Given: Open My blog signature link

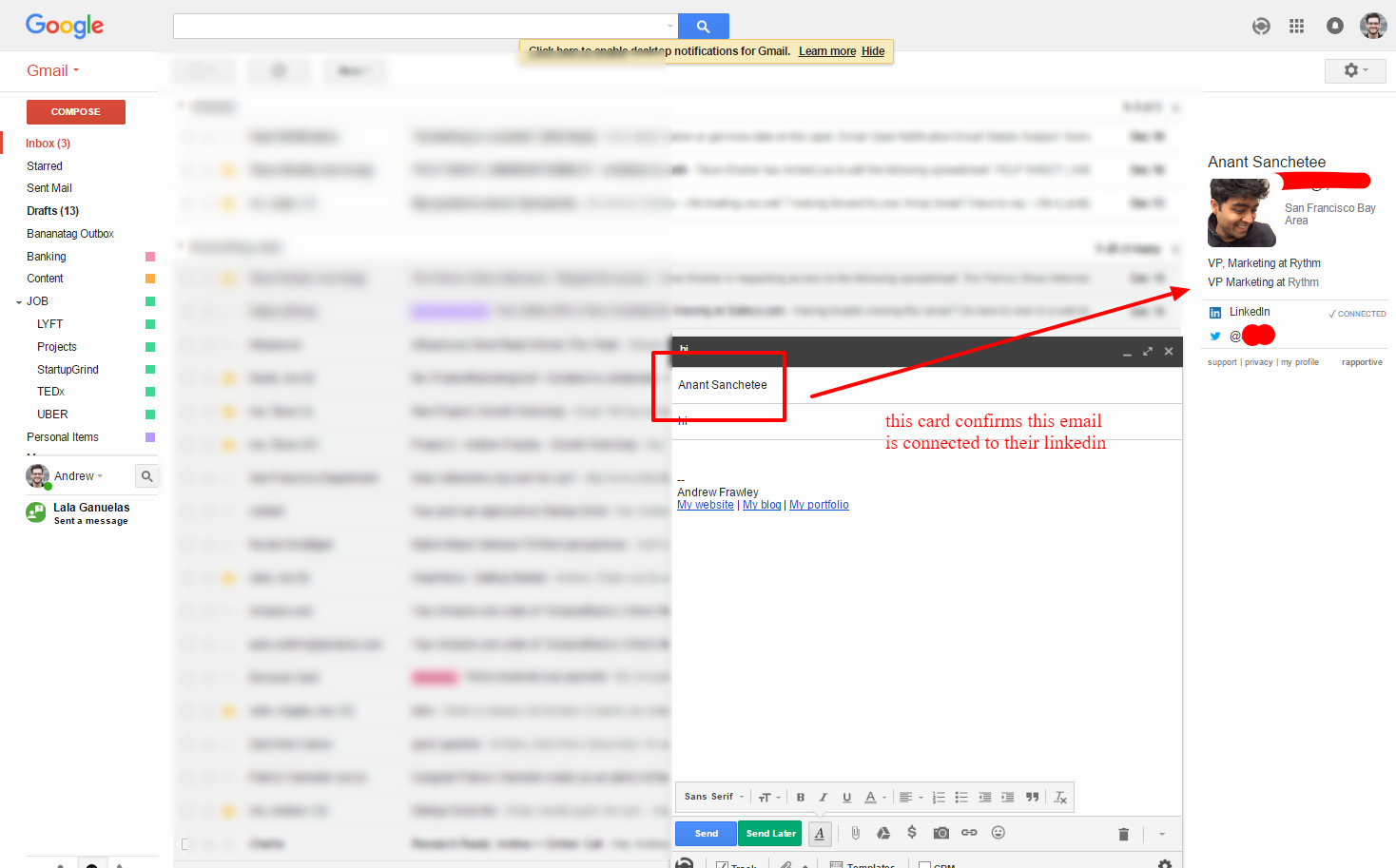Looking at the screenshot, I should (762, 505).
